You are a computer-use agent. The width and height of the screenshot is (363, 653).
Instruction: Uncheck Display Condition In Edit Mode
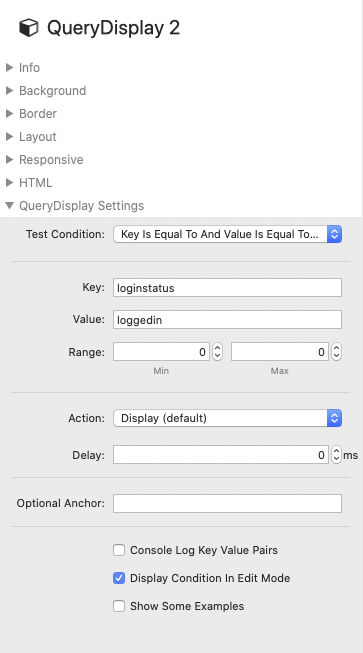119,578
